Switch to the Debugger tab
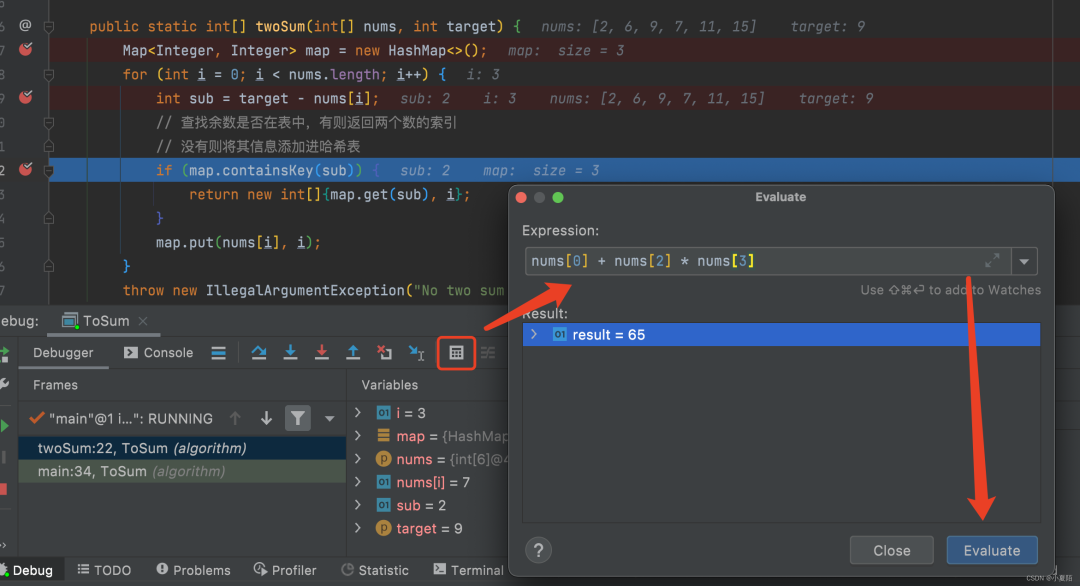The image size is (1080, 586). 63,353
